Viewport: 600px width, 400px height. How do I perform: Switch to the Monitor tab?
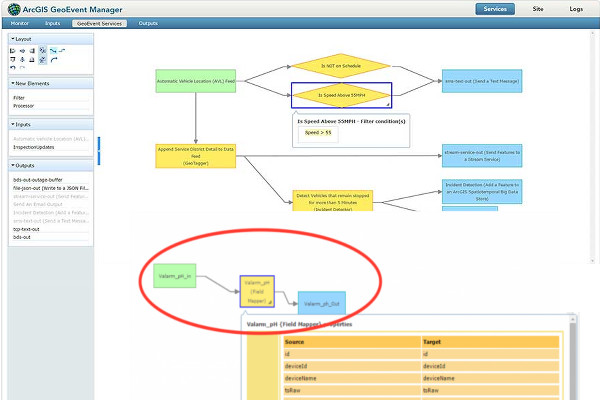[19, 22]
